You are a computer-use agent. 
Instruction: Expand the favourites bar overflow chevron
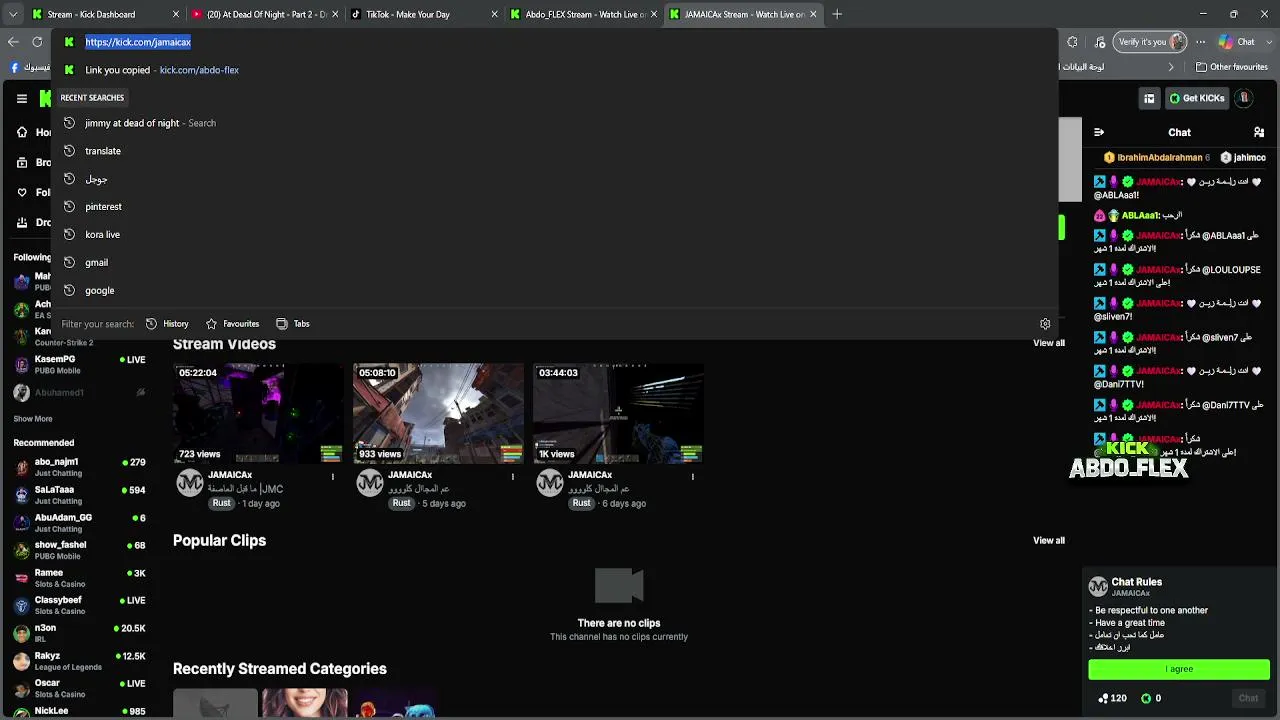tap(1171, 67)
